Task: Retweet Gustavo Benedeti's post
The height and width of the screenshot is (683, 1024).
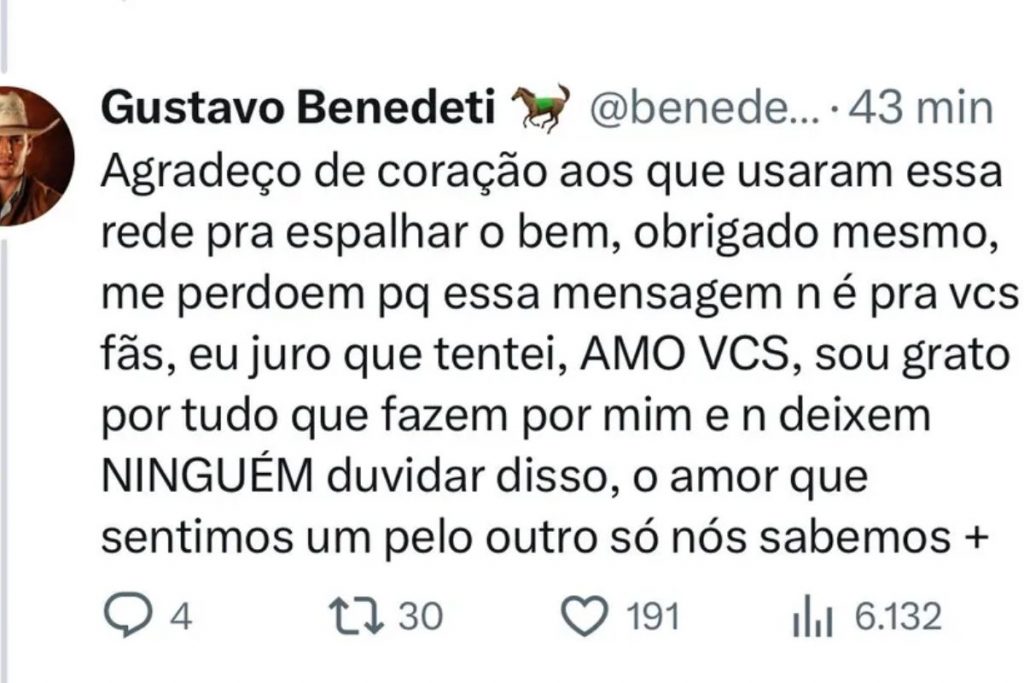Action: pos(357,617)
